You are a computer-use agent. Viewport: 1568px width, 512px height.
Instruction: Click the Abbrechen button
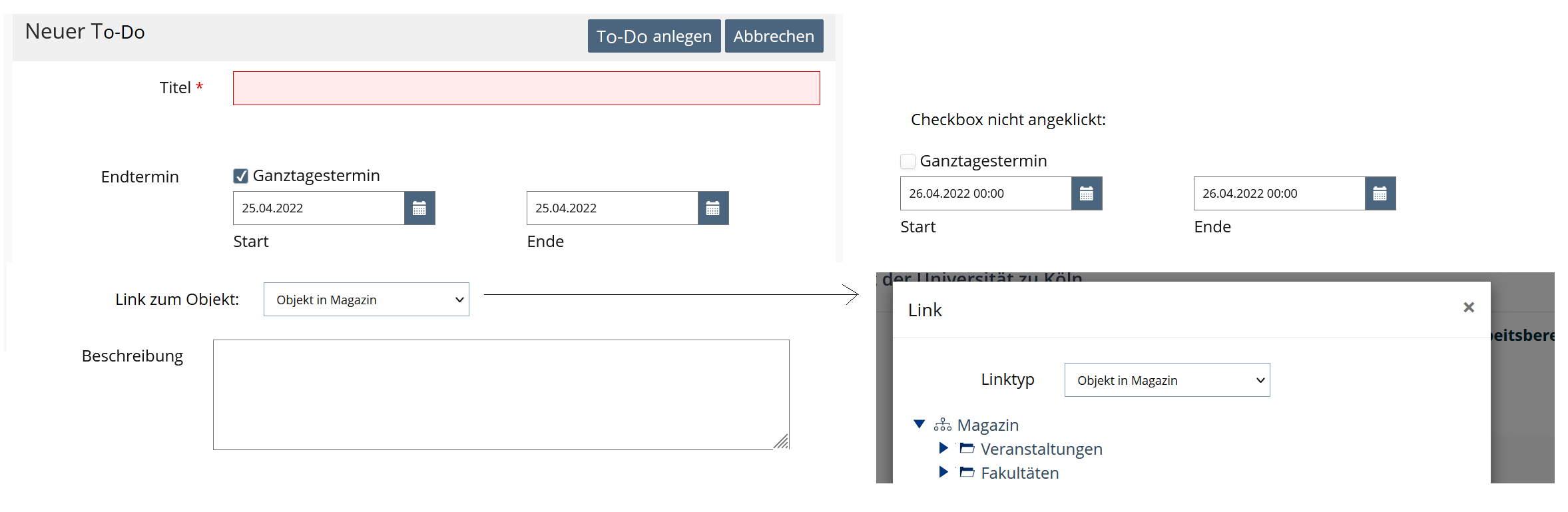pos(774,36)
